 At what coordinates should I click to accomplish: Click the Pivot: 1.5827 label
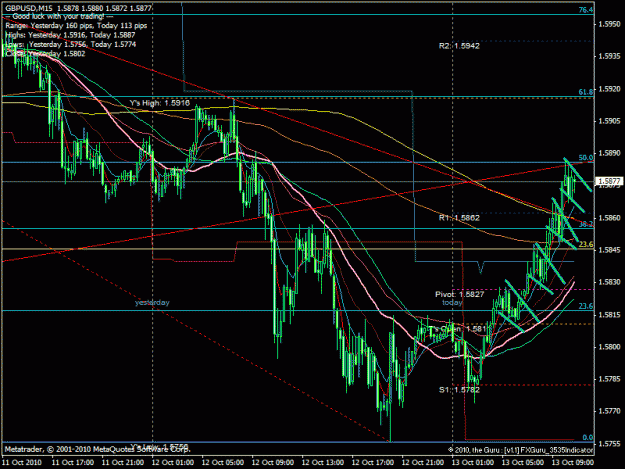click(460, 294)
